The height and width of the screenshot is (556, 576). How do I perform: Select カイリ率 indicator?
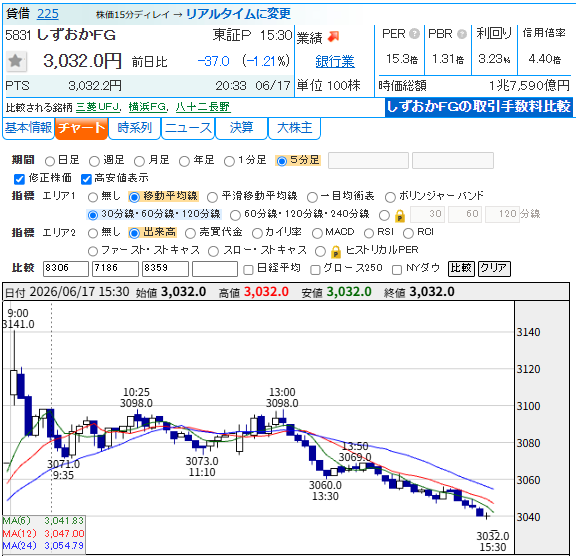[258, 233]
